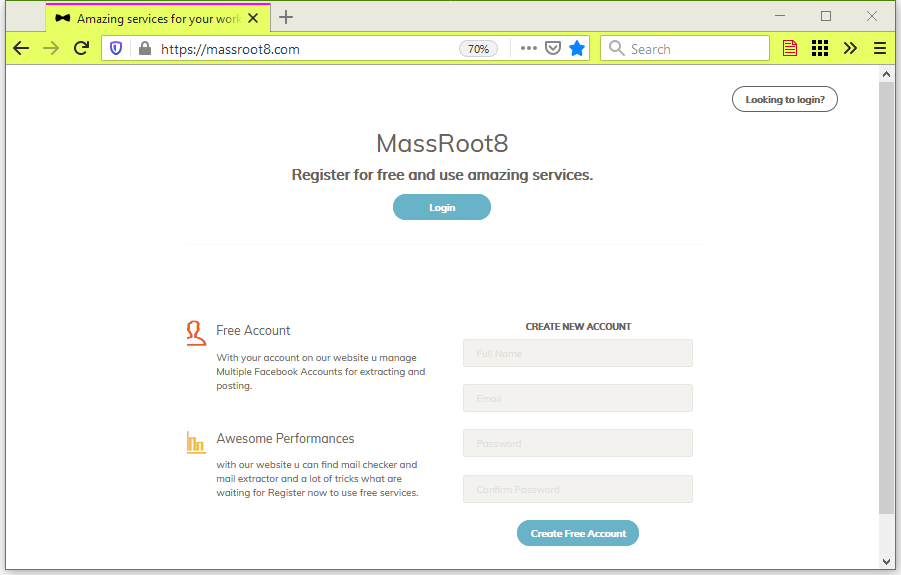901x575 pixels.
Task: Click the search magnifier icon
Action: (x=617, y=48)
